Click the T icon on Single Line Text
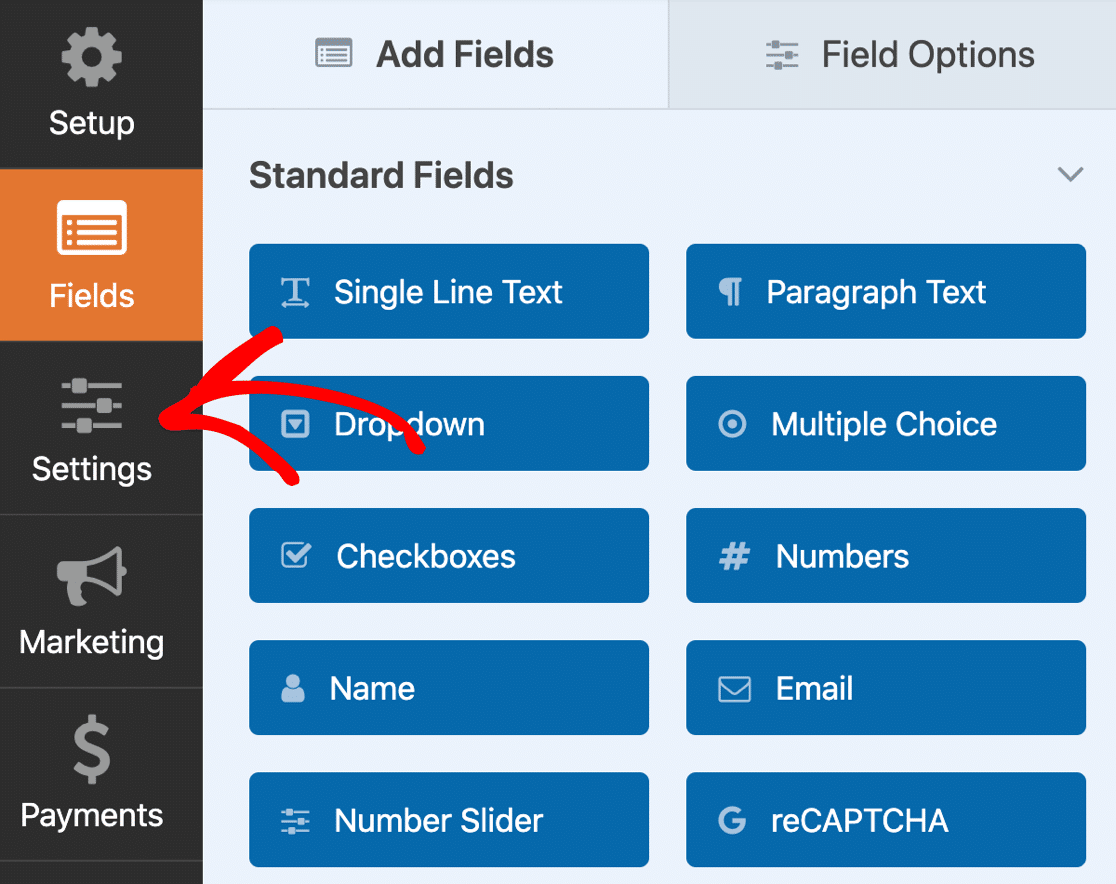Image resolution: width=1116 pixels, height=884 pixels. point(296,291)
